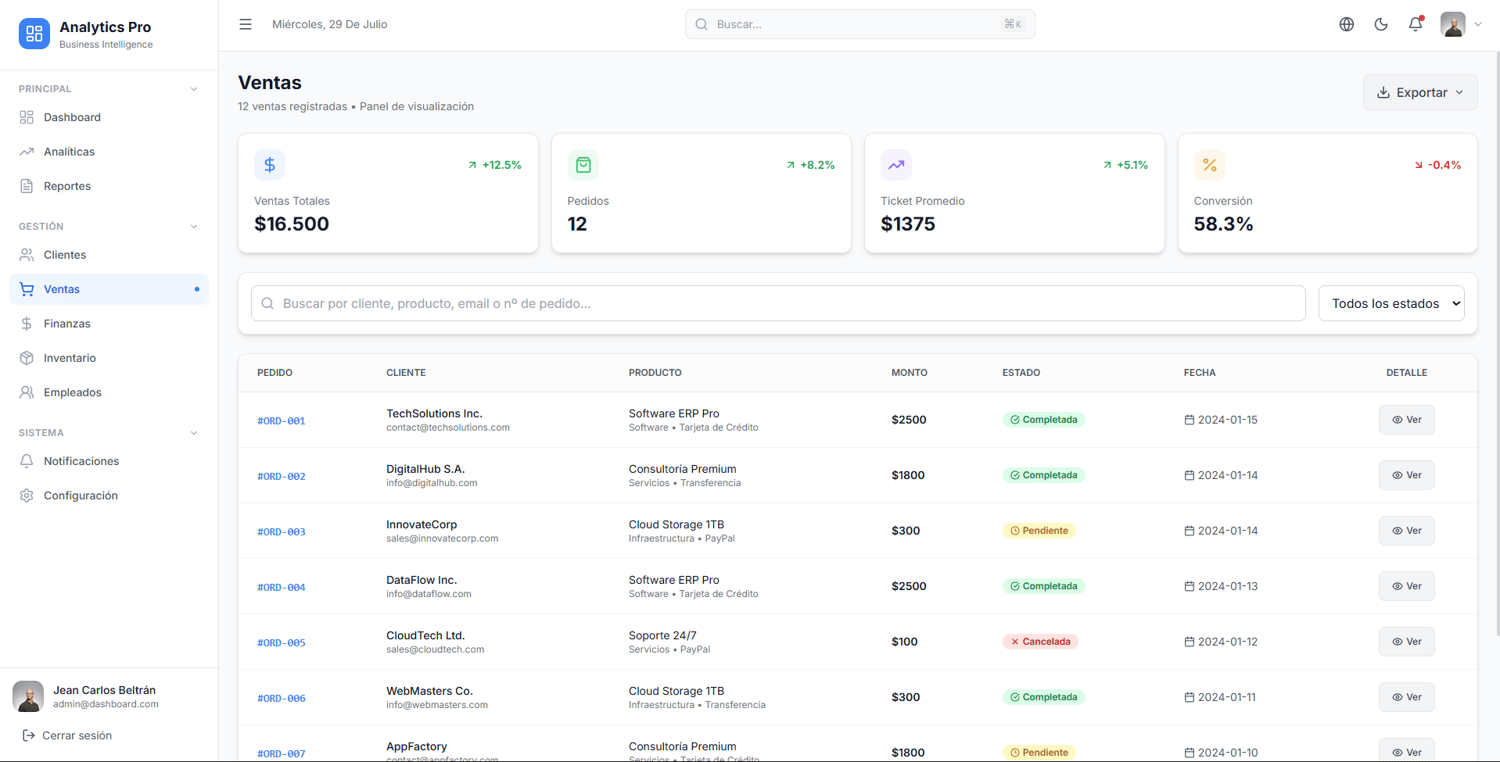Open the Exportar dropdown
1500x762 pixels.
point(1420,92)
